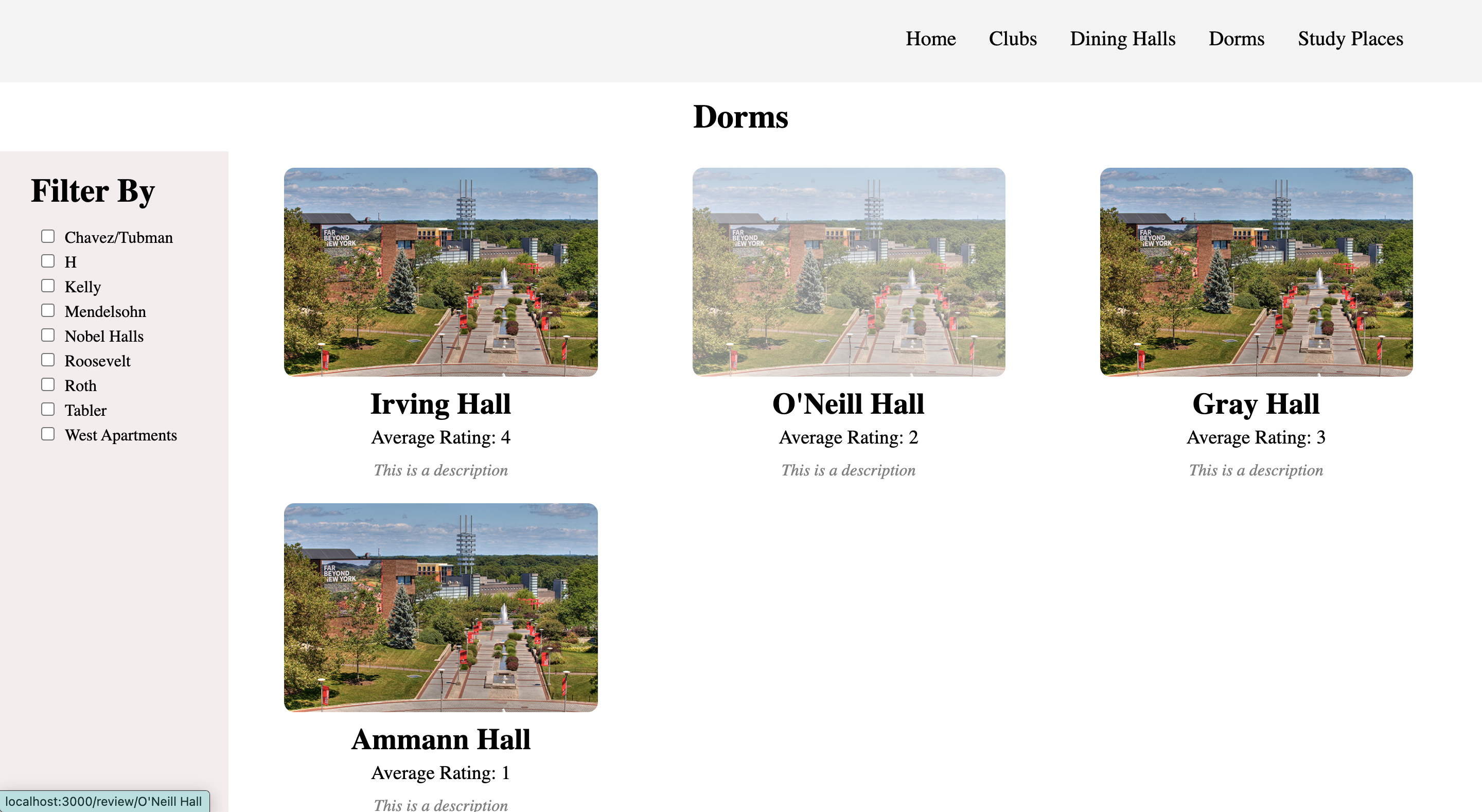
Task: Enable the Roth filter checkbox
Action: click(48, 384)
